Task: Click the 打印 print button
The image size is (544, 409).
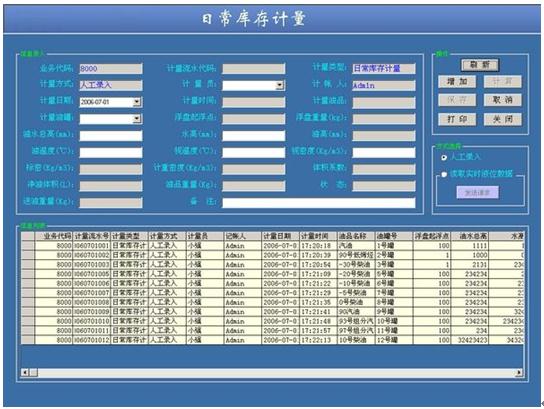Action: 457,119
